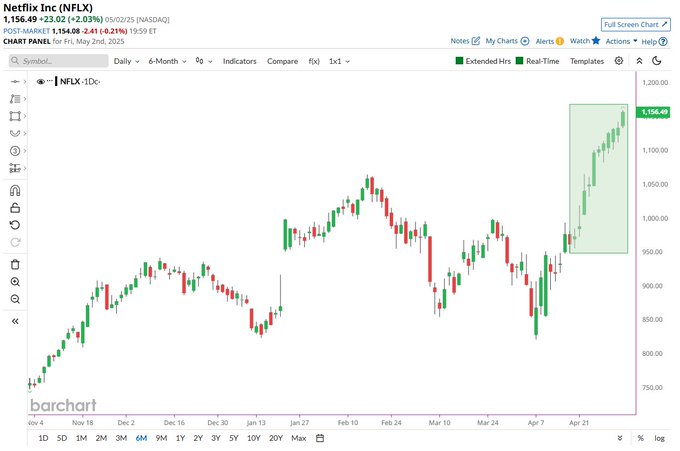The image size is (680, 451).
Task: Select the 1D time range
Action: click(43, 438)
